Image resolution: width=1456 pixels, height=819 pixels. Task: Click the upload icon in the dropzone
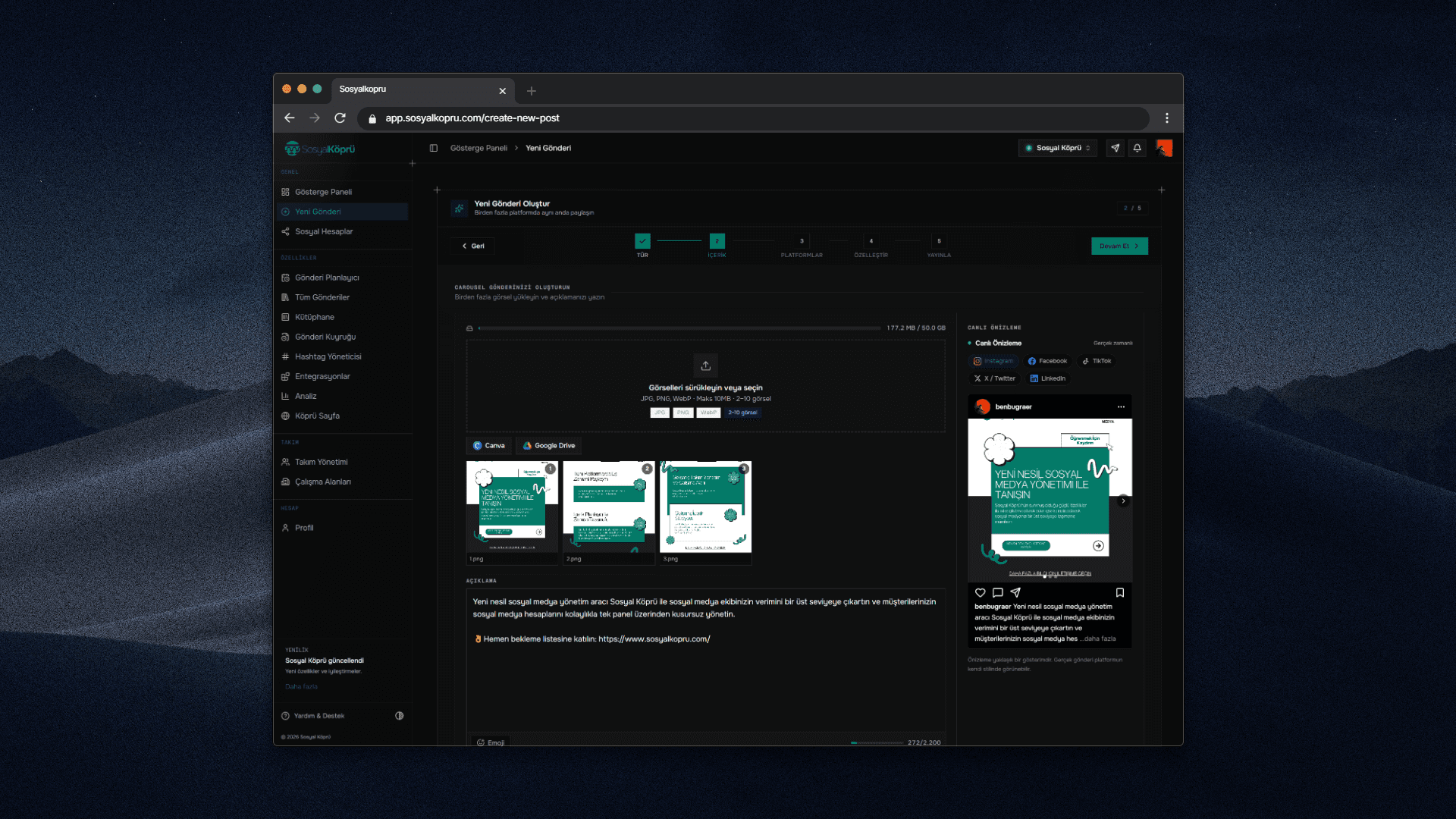705,366
